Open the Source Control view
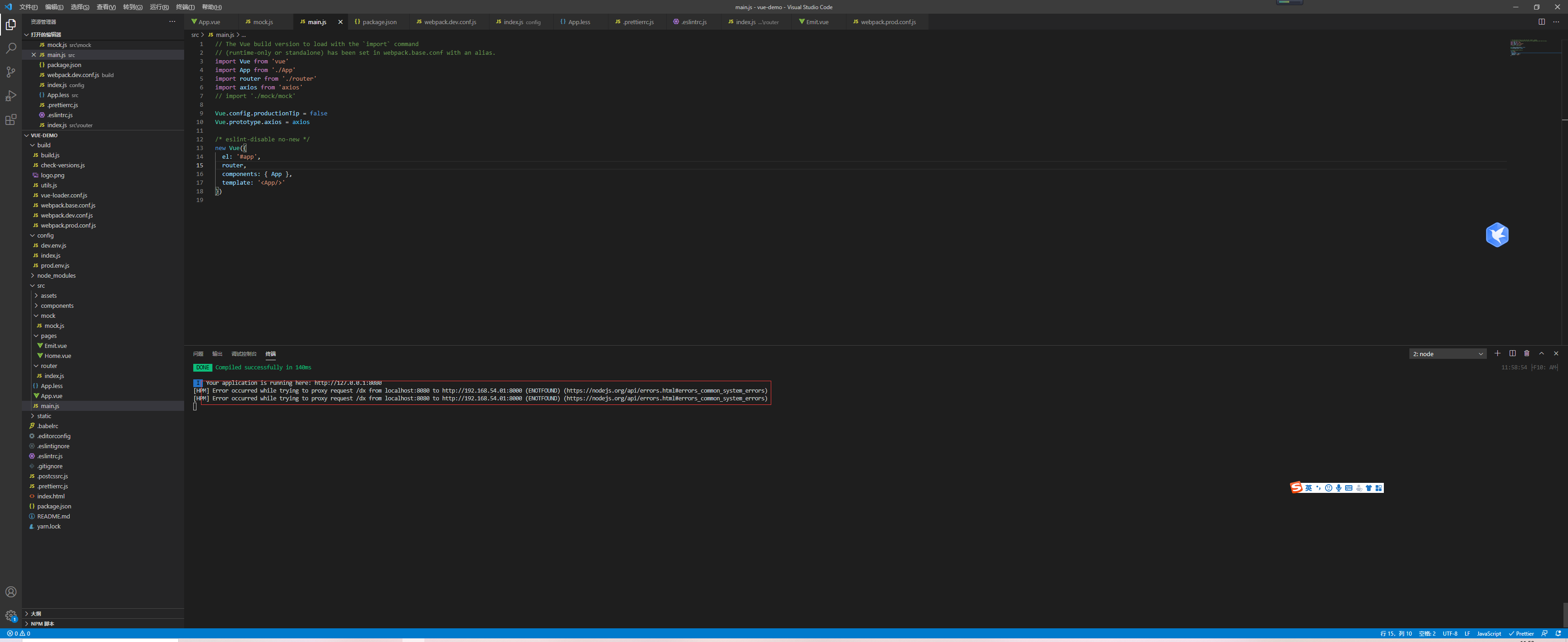Screen dimensions: 1568x642 click(x=11, y=72)
